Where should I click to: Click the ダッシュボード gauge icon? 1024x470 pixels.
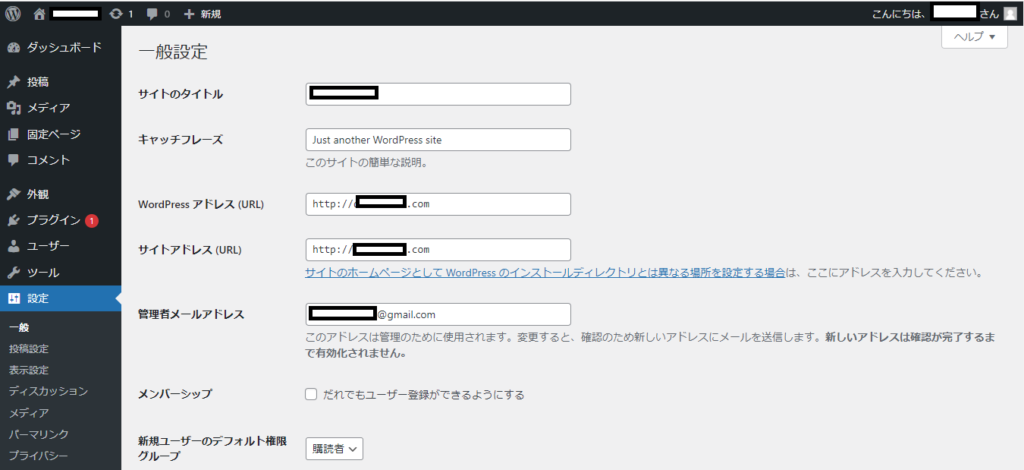click(13, 48)
